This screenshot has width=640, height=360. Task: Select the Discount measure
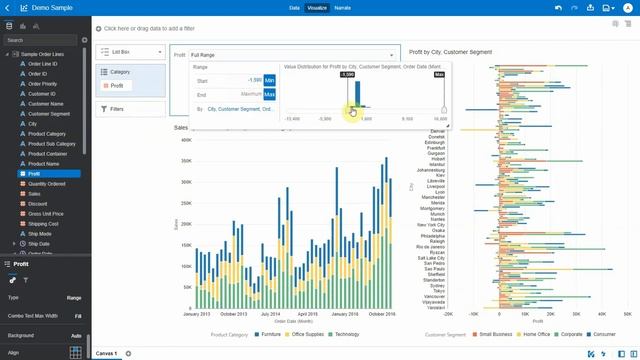(x=38, y=204)
